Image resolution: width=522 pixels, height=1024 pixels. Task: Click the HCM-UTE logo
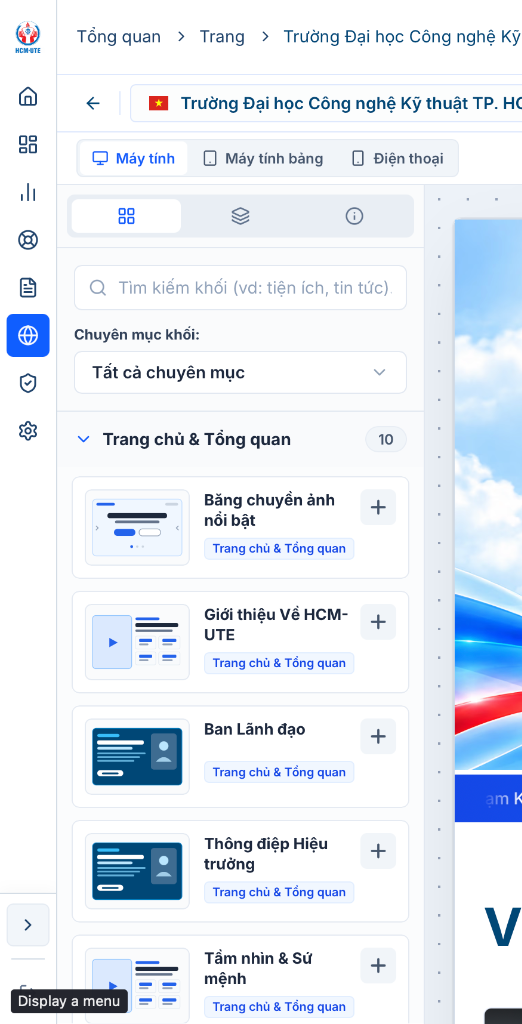click(28, 37)
